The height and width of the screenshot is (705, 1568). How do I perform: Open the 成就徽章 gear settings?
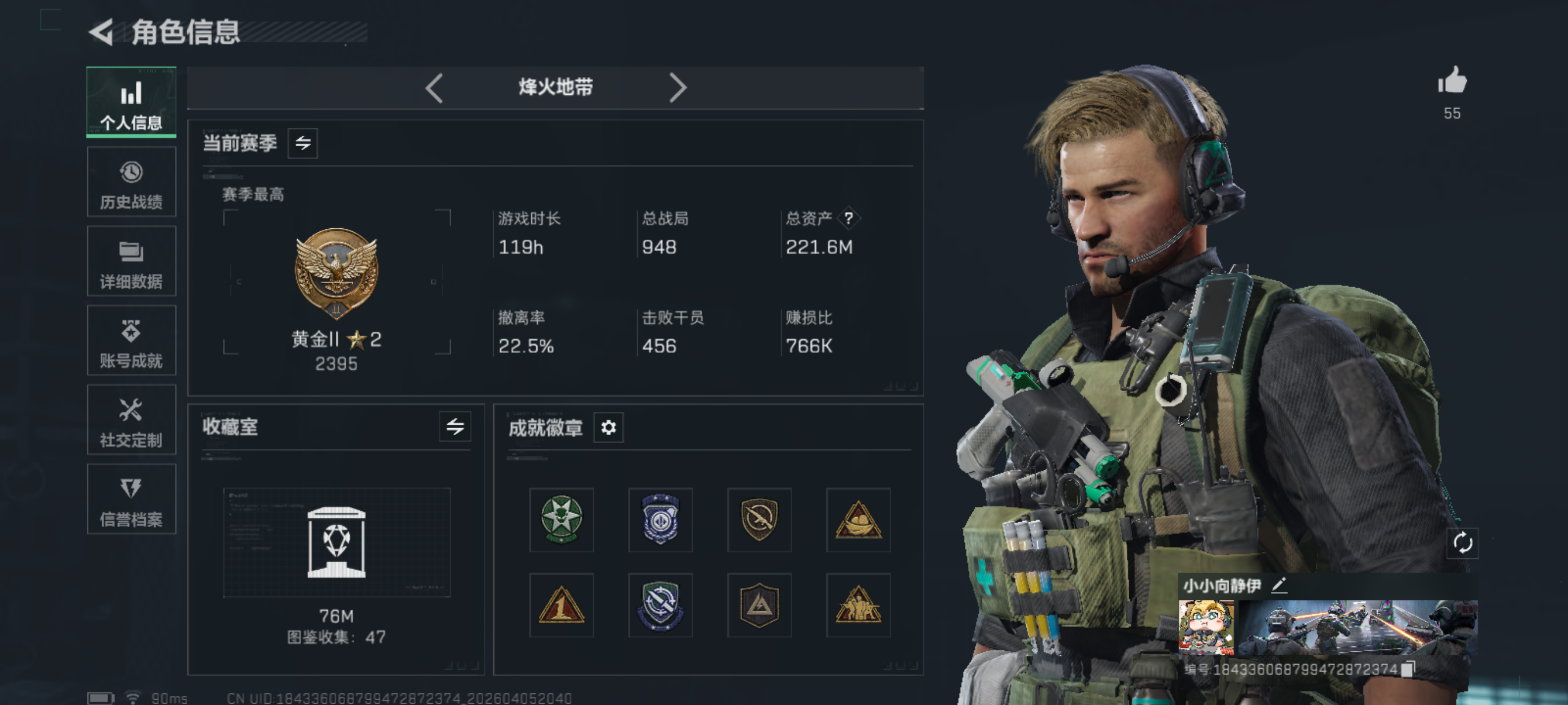click(608, 428)
